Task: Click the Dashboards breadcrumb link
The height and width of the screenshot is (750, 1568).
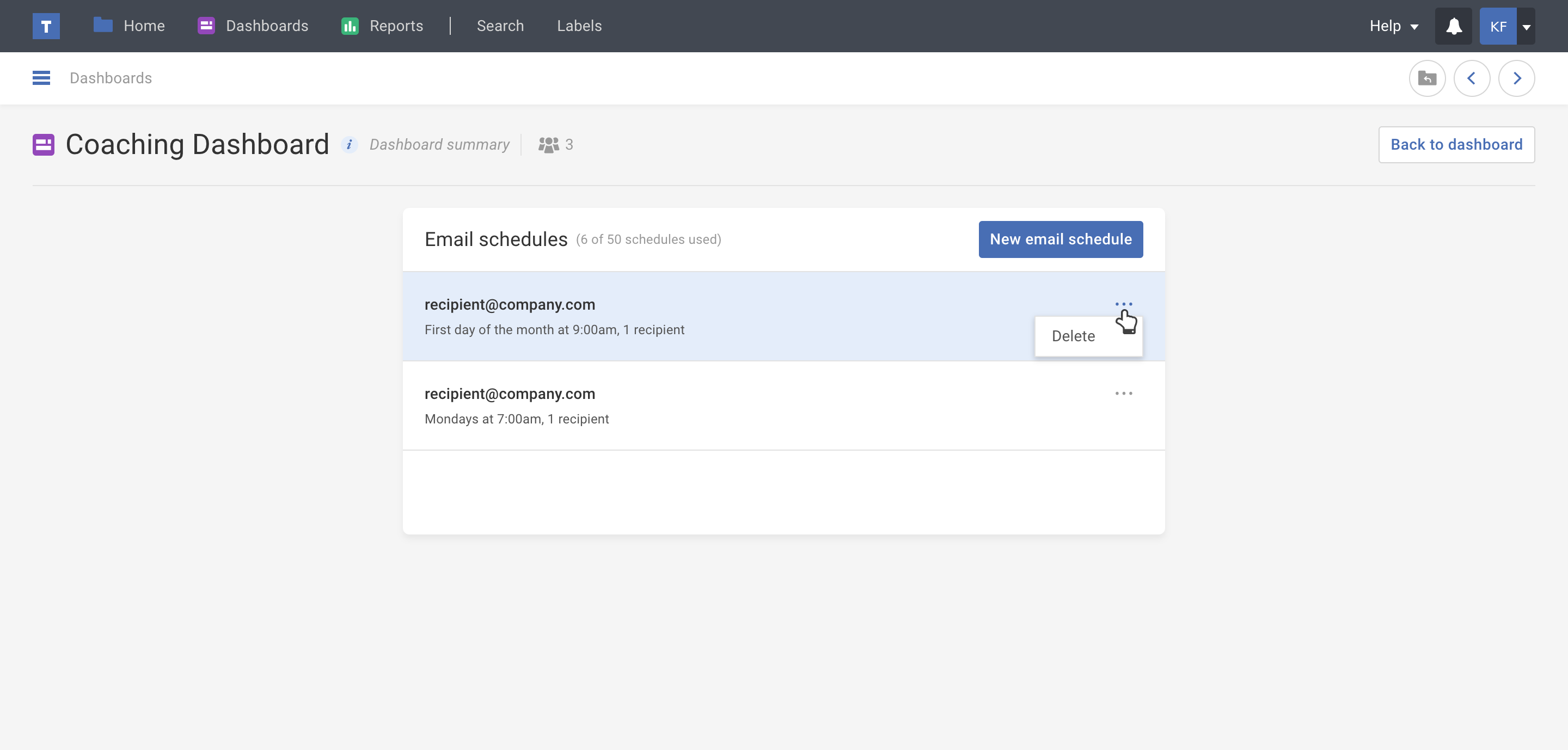Action: 111,78
